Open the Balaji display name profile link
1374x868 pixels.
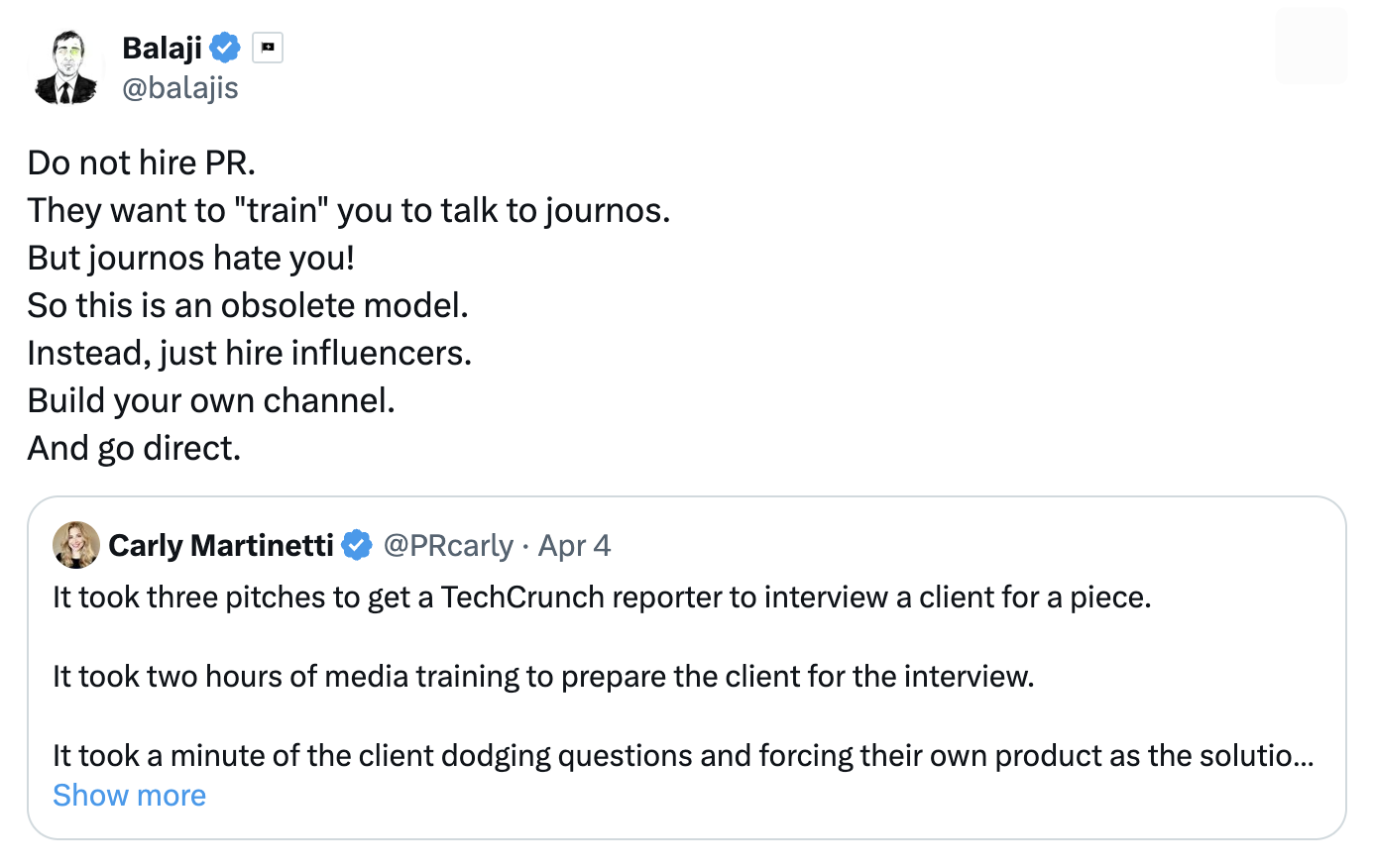162,48
